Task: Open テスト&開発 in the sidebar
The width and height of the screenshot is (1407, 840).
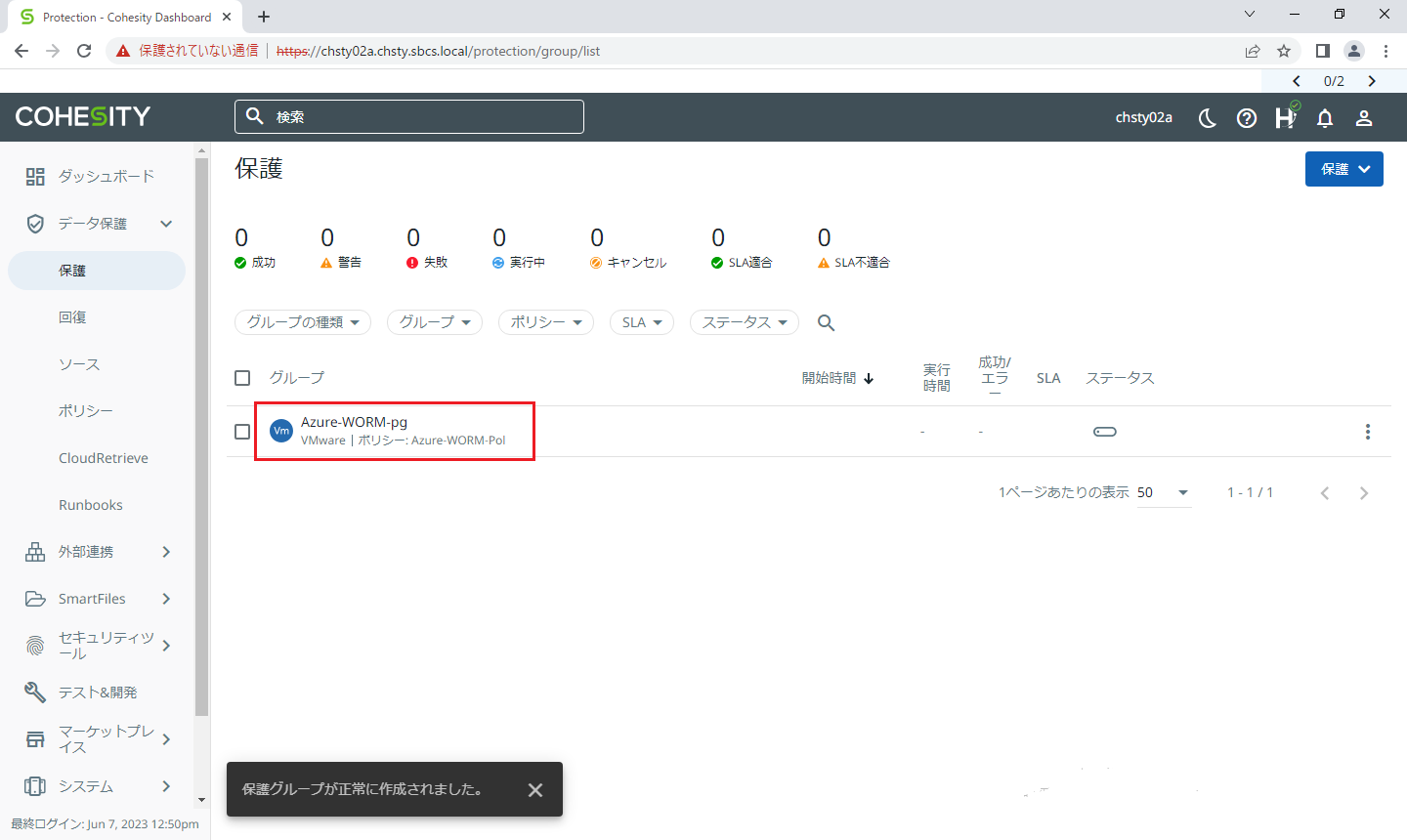Action: tap(98, 693)
